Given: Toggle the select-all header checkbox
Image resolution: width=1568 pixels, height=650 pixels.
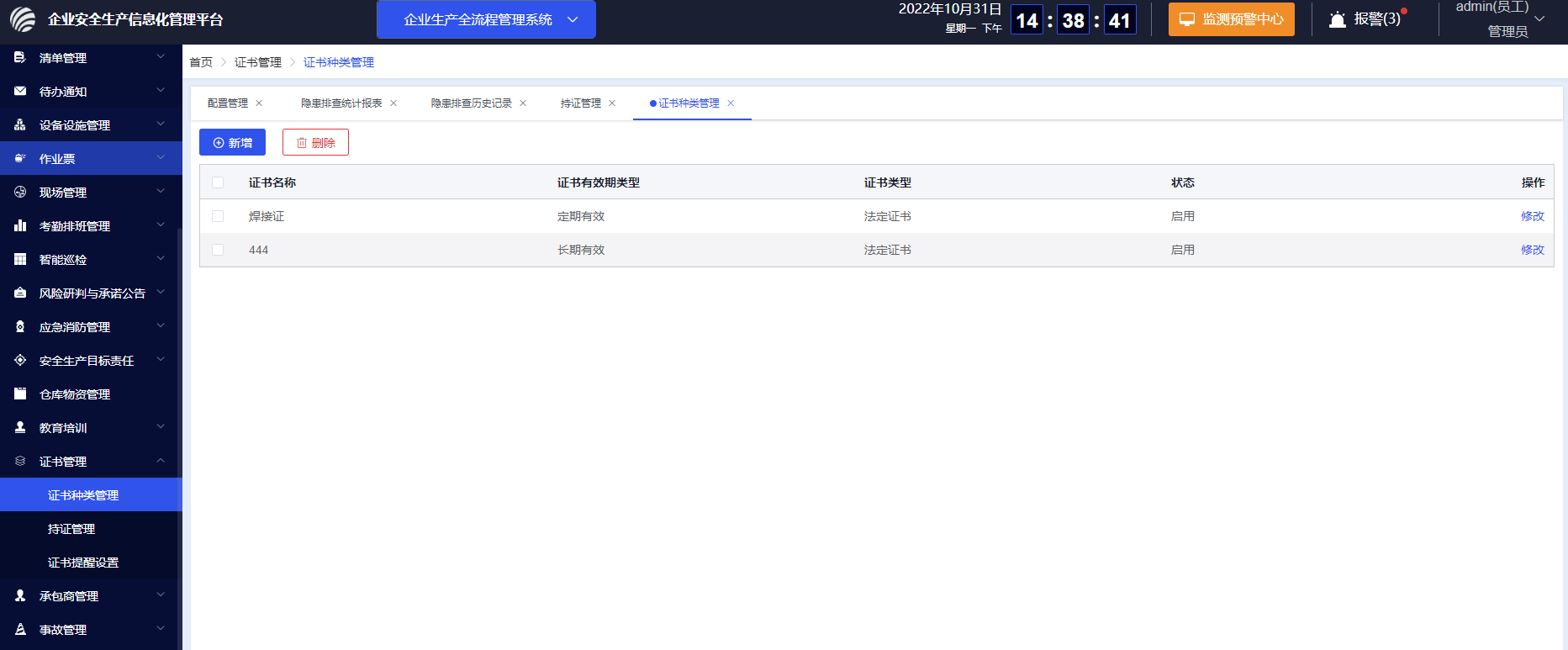Looking at the screenshot, I should pyautogui.click(x=218, y=182).
